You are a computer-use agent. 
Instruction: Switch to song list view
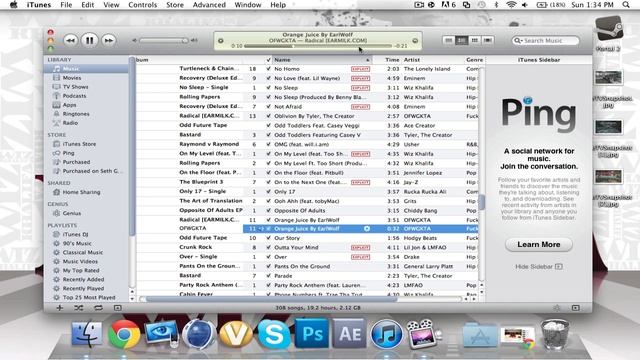click(x=449, y=40)
